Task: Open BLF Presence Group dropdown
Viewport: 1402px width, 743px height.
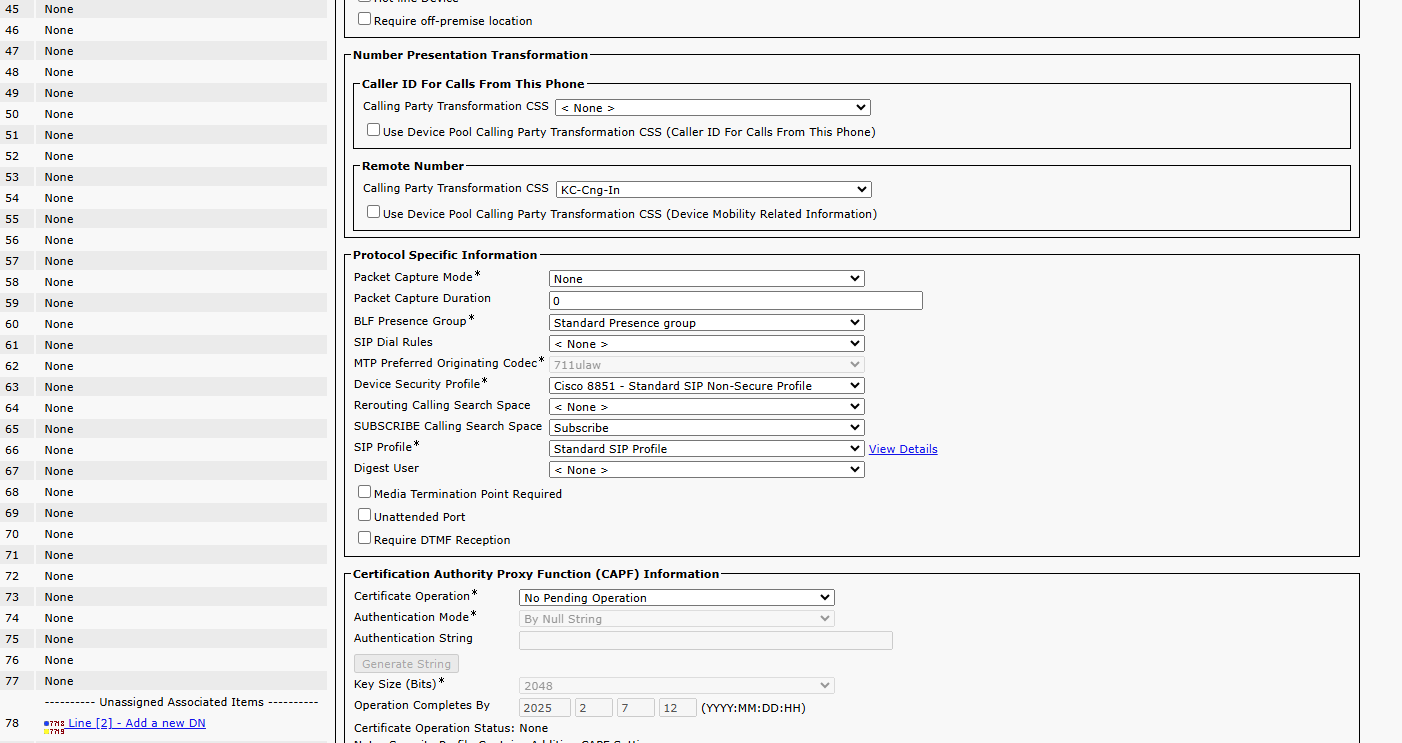Action: pos(707,323)
